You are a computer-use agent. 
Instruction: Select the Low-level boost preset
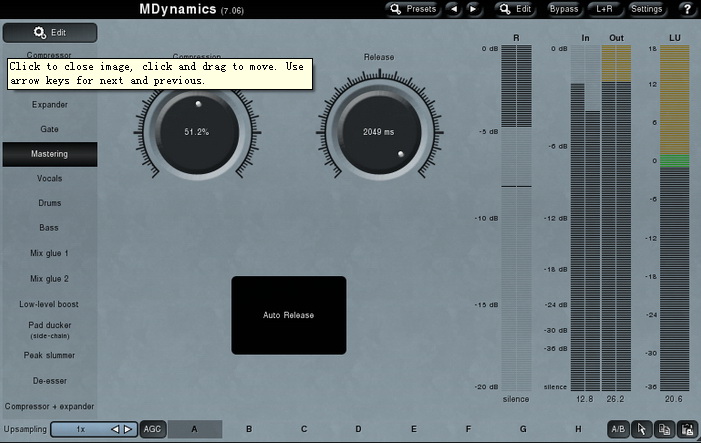coord(50,304)
